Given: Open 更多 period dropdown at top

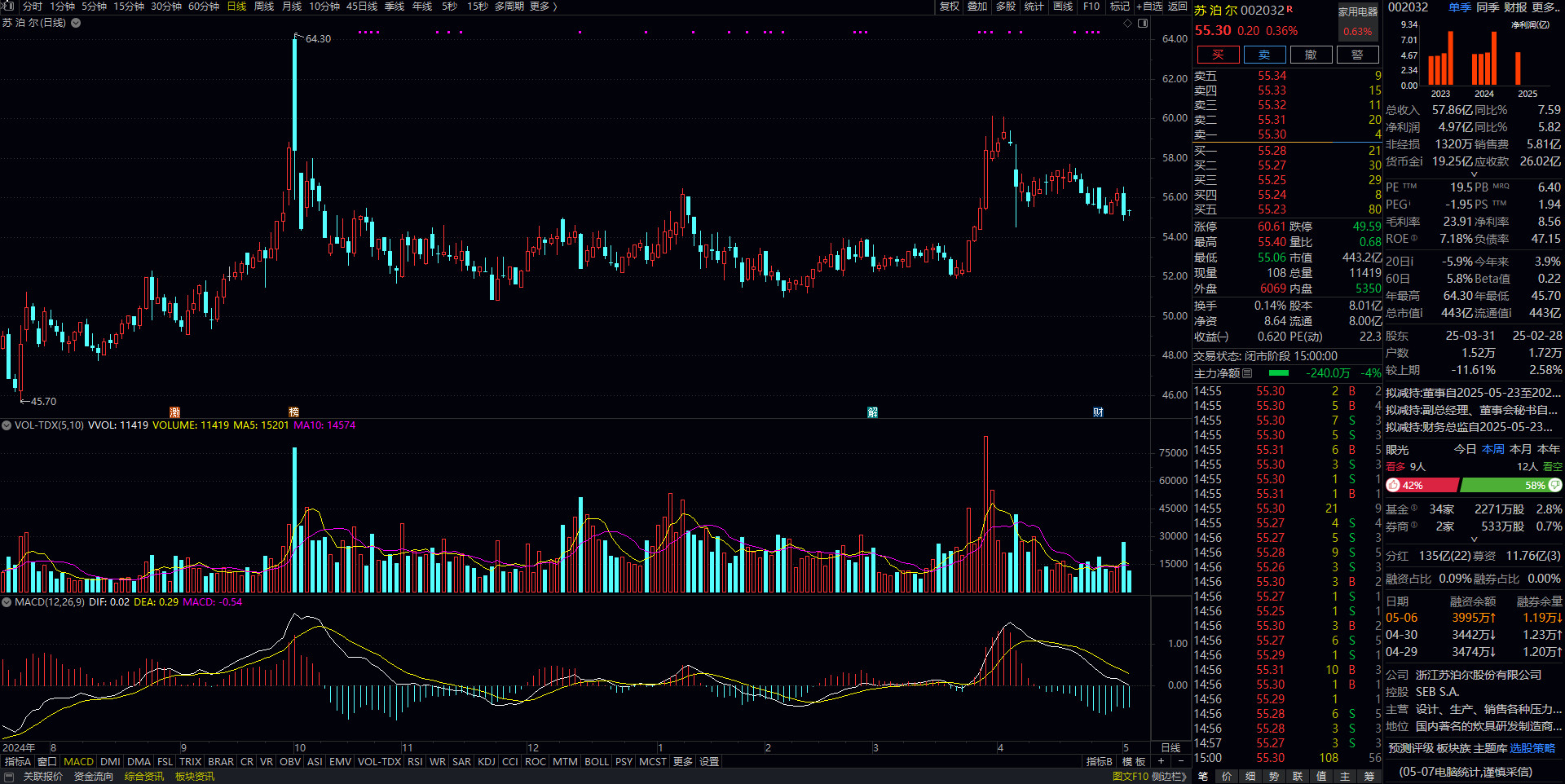Looking at the screenshot, I should 543,6.
